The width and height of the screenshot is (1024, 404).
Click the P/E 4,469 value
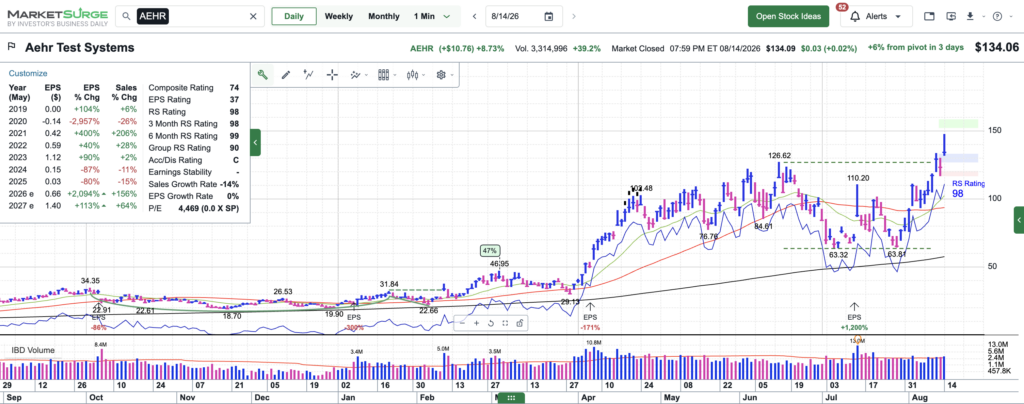(x=209, y=208)
